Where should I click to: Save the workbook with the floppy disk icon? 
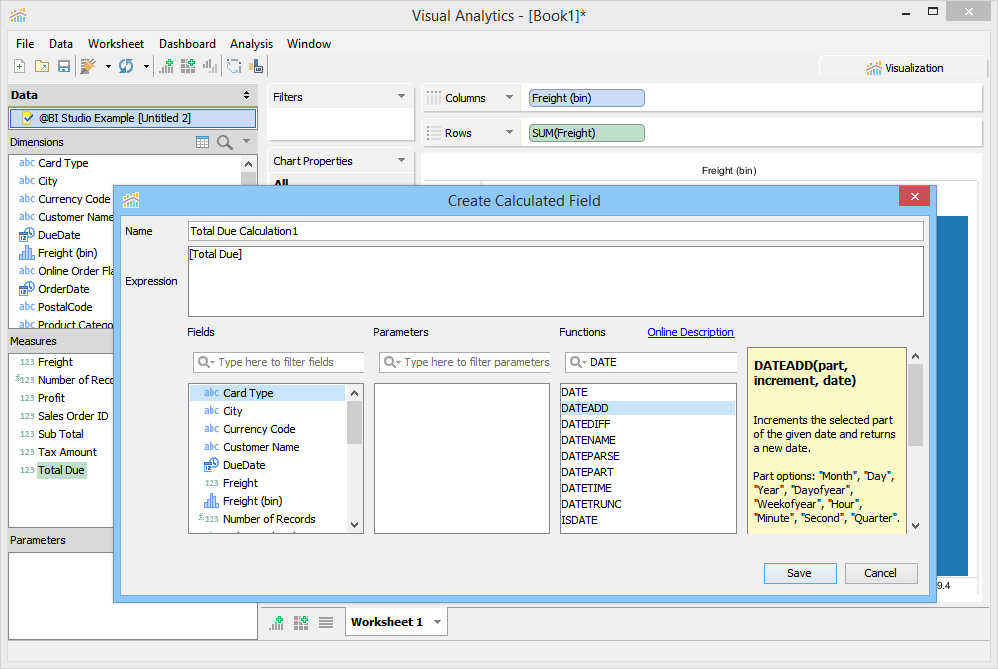click(64, 67)
